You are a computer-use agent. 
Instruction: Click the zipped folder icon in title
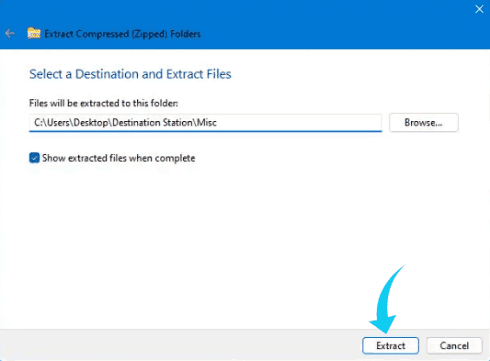click(x=34, y=33)
